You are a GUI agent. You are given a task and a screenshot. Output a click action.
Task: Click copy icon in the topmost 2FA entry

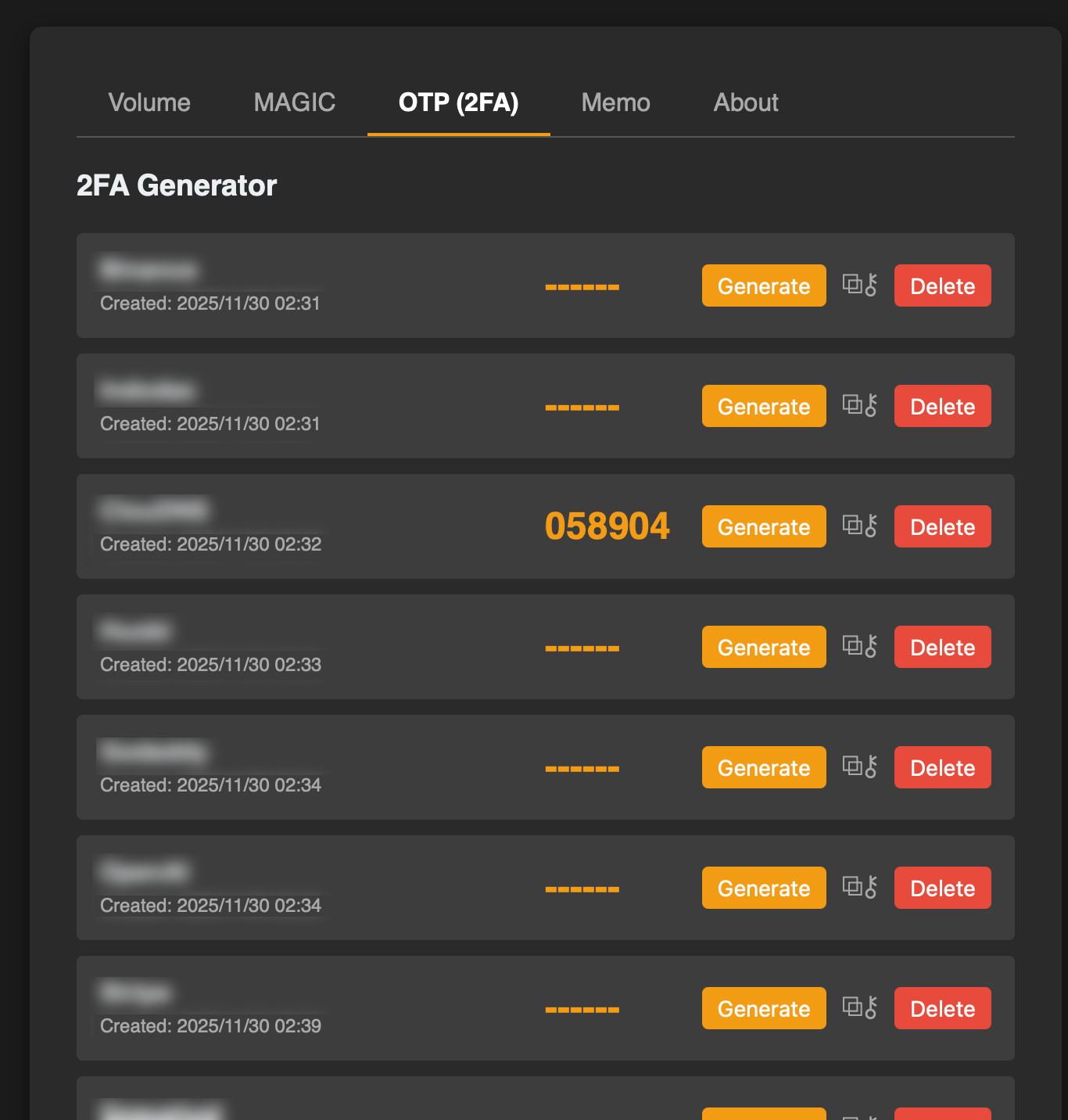[x=852, y=284]
